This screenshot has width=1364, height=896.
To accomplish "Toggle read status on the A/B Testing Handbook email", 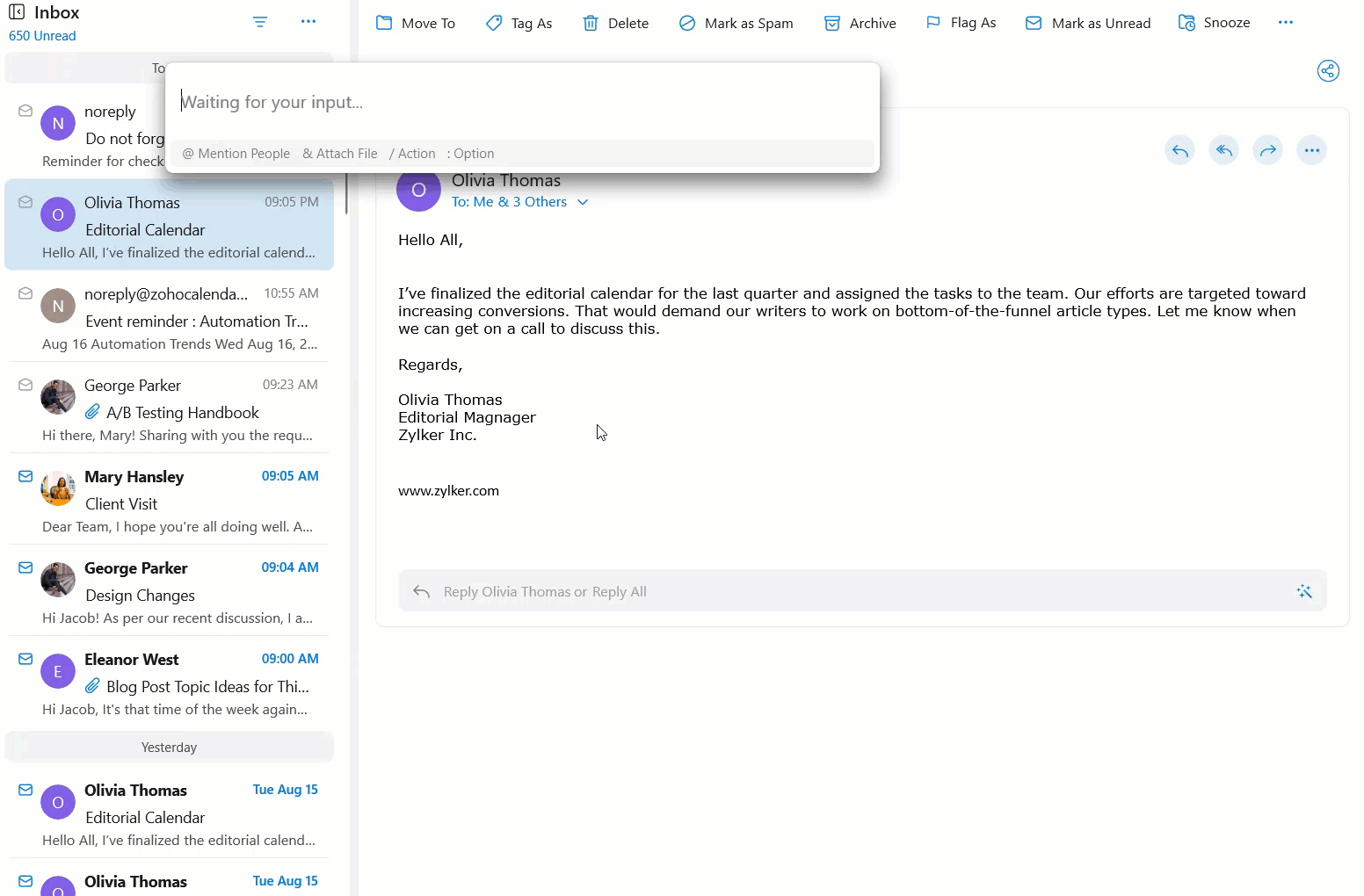I will (25, 385).
